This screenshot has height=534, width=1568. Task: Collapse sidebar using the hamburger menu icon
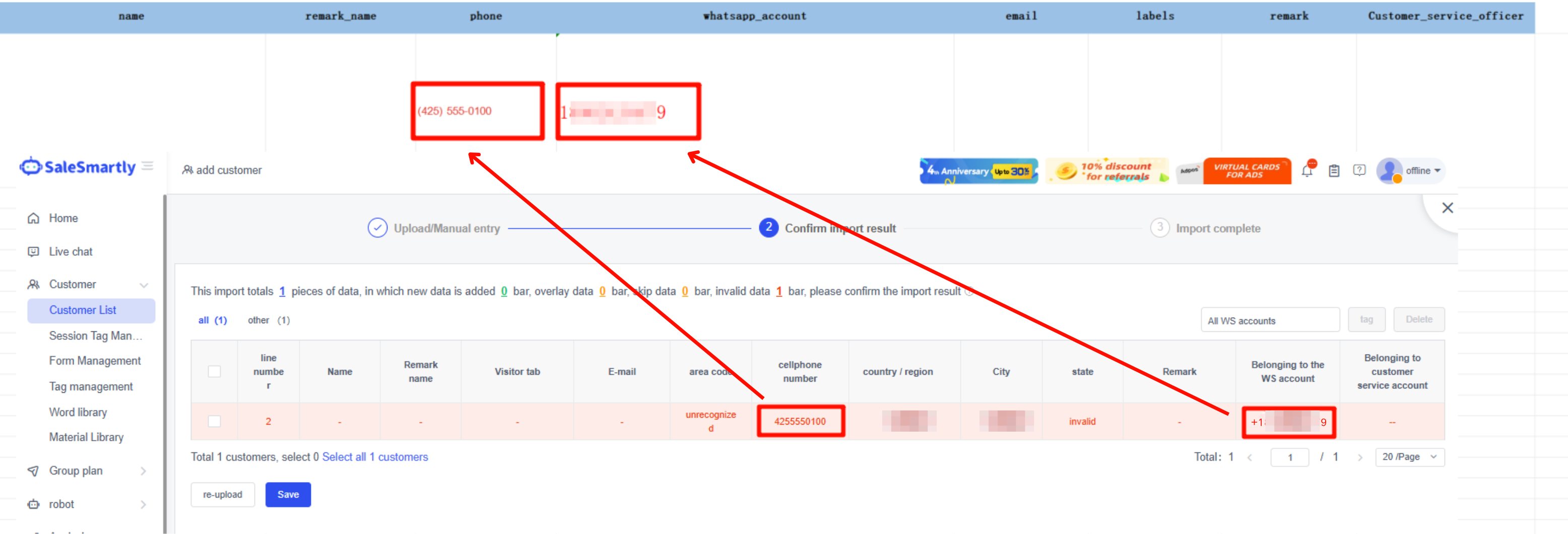click(x=147, y=166)
